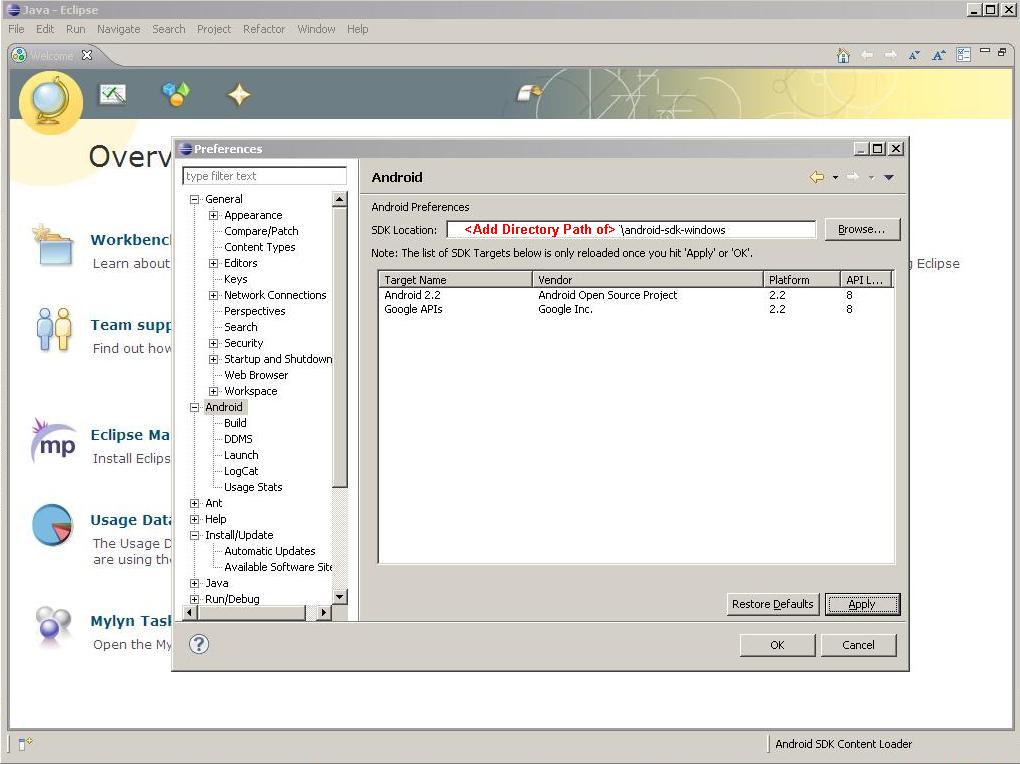This screenshot has height=764, width=1020.
Task: Click the Cancel button
Action: pos(859,645)
